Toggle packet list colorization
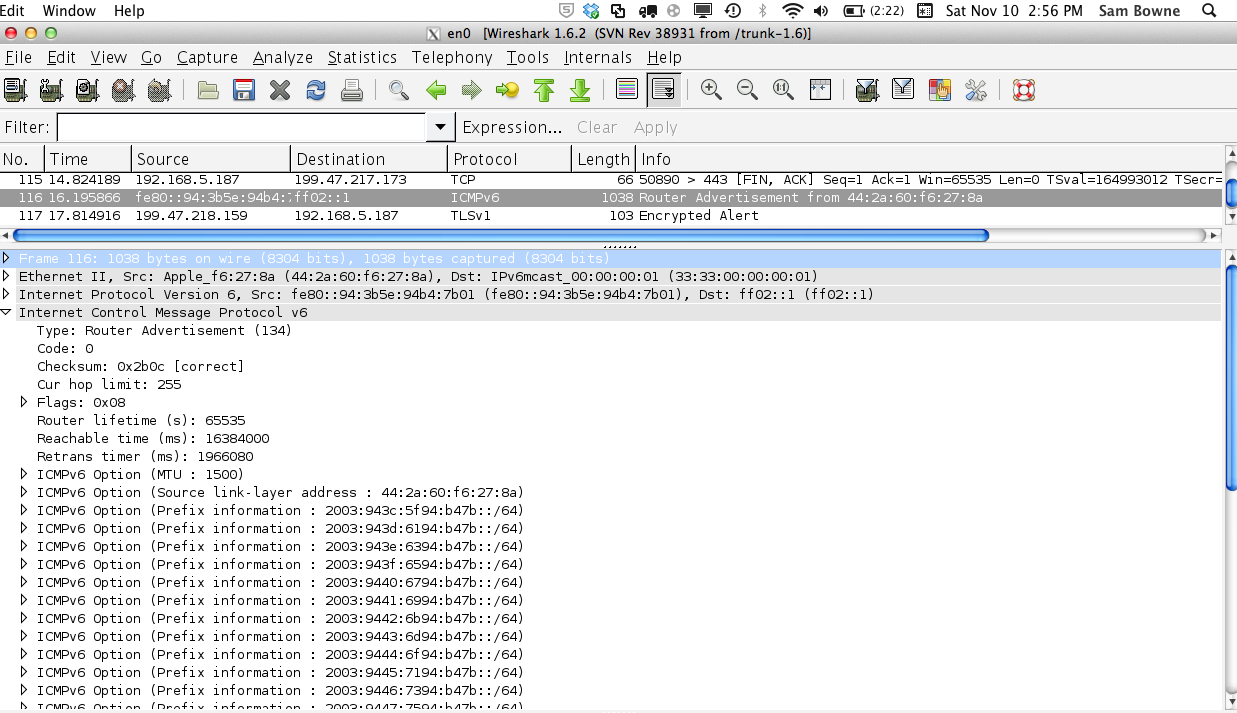This screenshot has width=1237, height=713. 627,91
